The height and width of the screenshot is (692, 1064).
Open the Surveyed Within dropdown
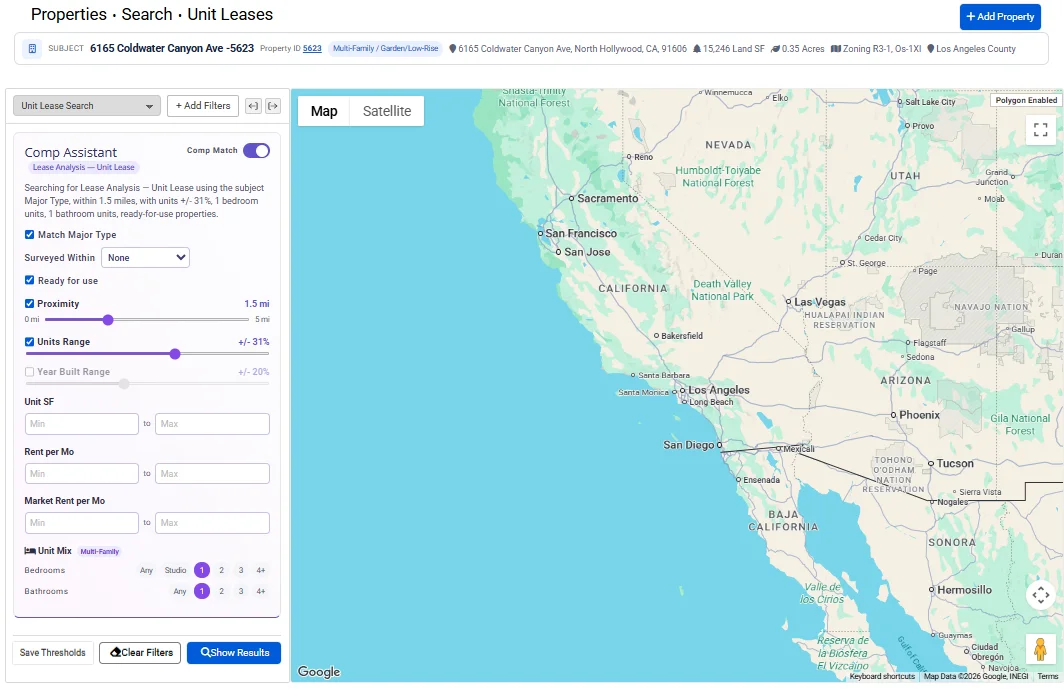145,258
